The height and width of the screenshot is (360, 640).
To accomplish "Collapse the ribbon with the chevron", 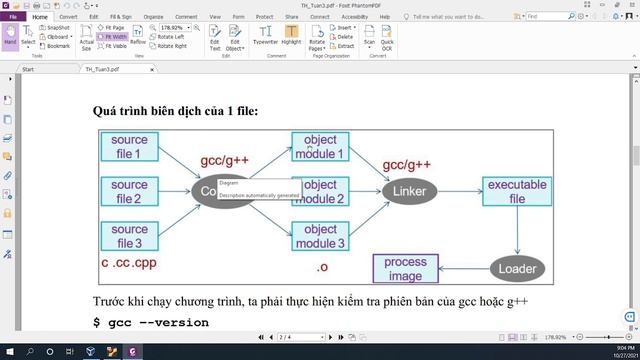I will tap(634, 56).
